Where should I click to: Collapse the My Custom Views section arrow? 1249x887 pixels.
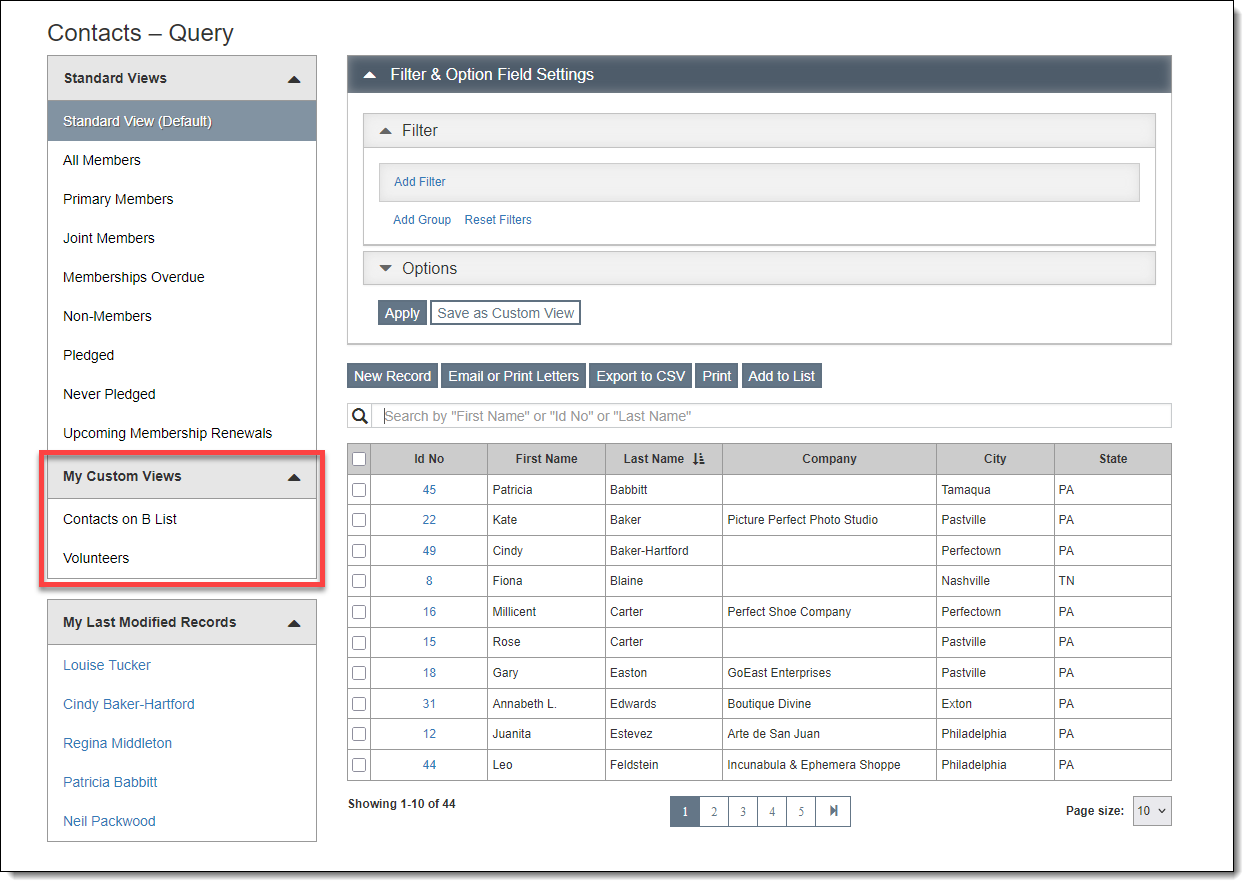click(x=293, y=477)
